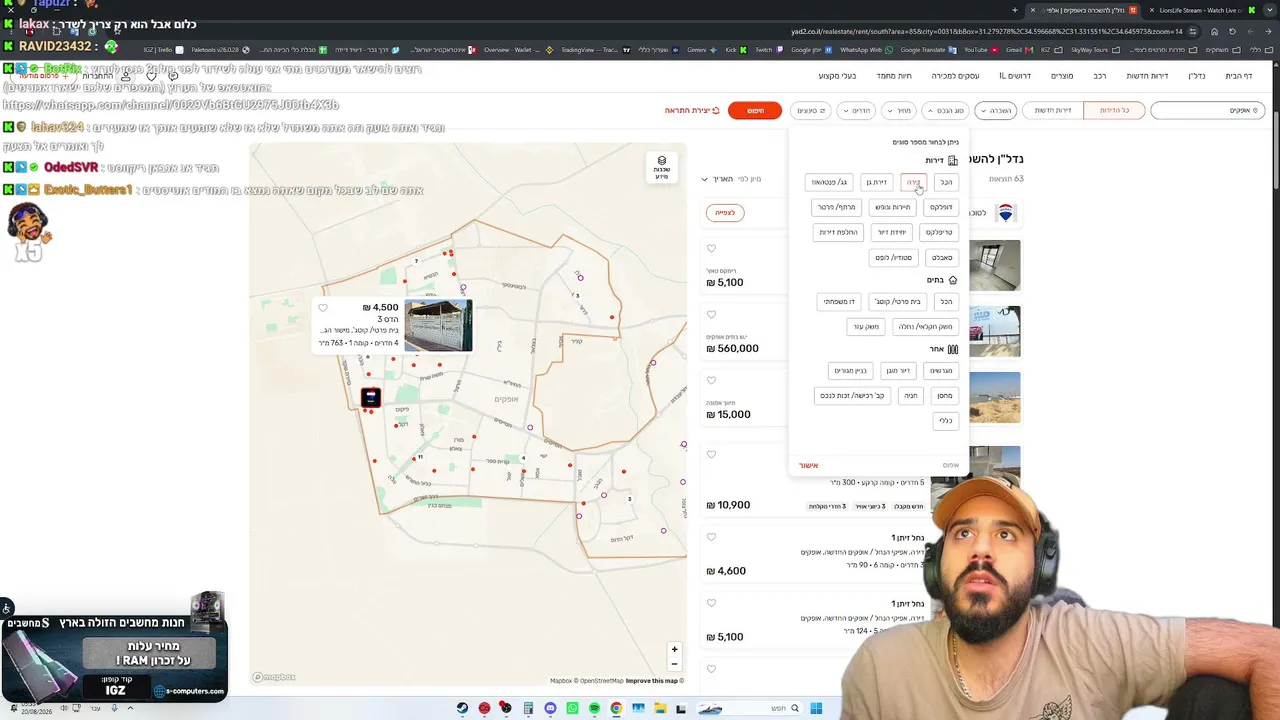
Task: Click the highlighted square marker on the map
Action: coord(370,398)
